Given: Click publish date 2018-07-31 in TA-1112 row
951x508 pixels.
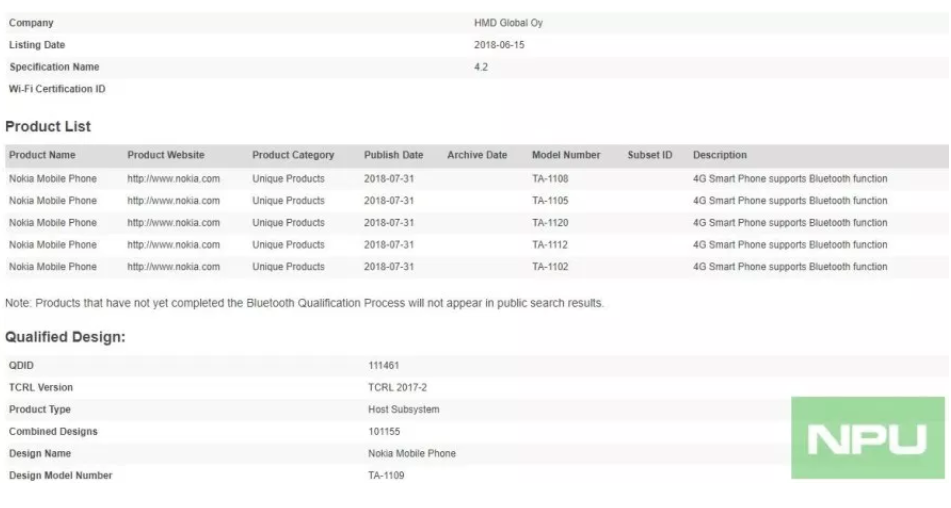Looking at the screenshot, I should coord(389,245).
